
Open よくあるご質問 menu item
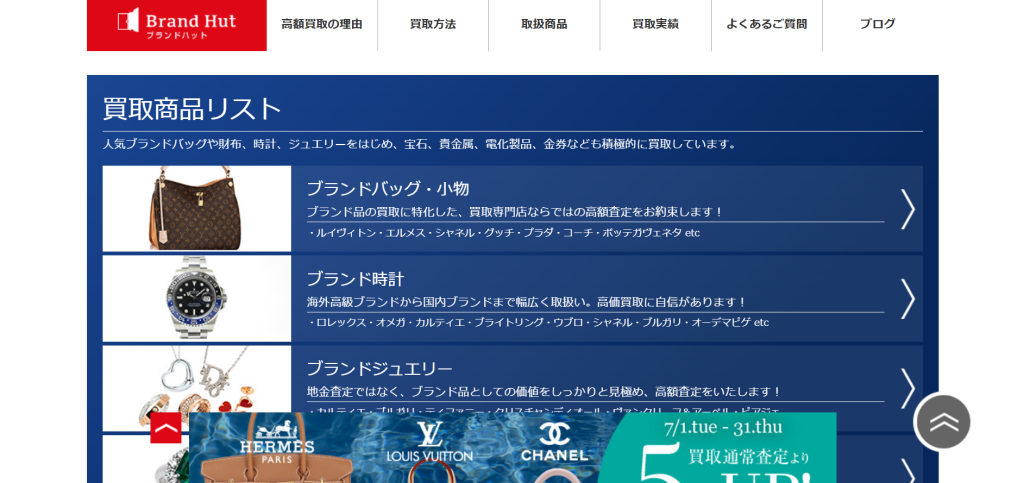(x=767, y=24)
